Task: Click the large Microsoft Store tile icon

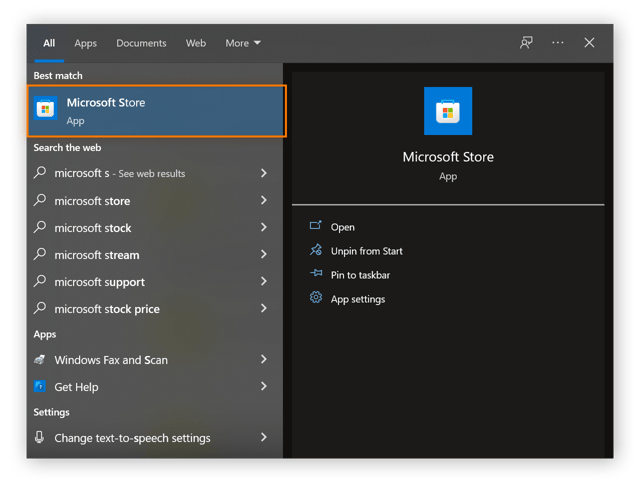Action: coord(448,111)
